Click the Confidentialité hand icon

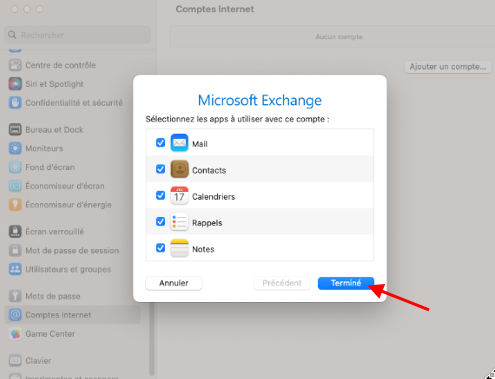(x=15, y=103)
